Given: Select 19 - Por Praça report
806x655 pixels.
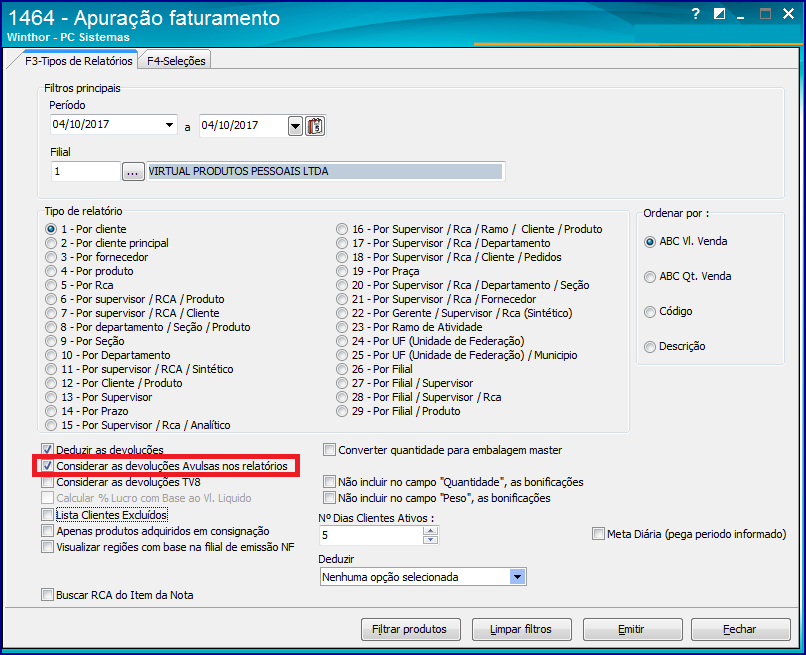Looking at the screenshot, I should (342, 271).
